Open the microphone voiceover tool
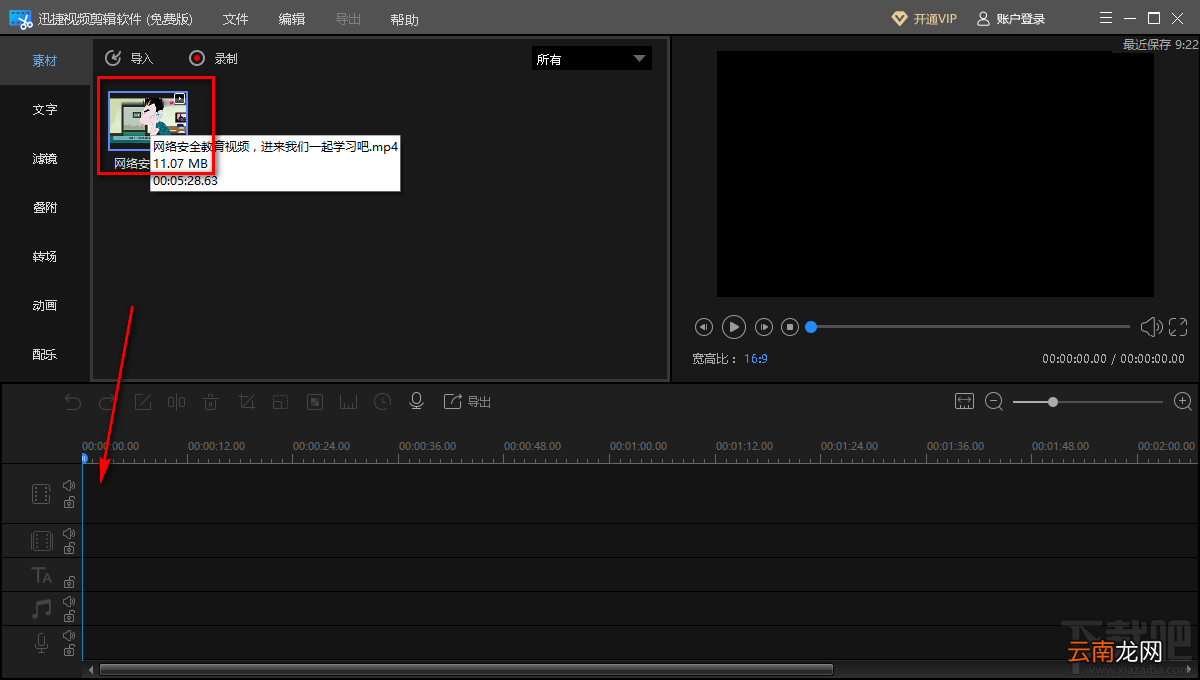Image resolution: width=1200 pixels, height=680 pixels. [x=417, y=401]
